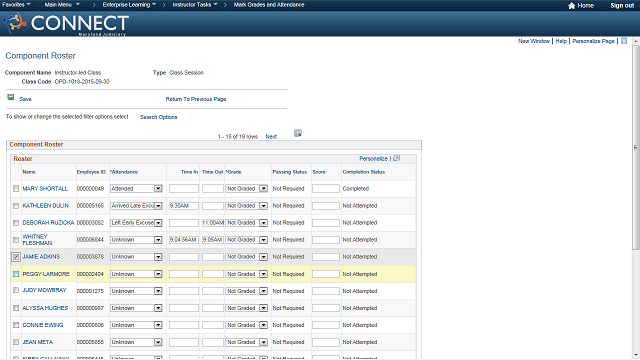Go to the Next rows link

pos(271,137)
